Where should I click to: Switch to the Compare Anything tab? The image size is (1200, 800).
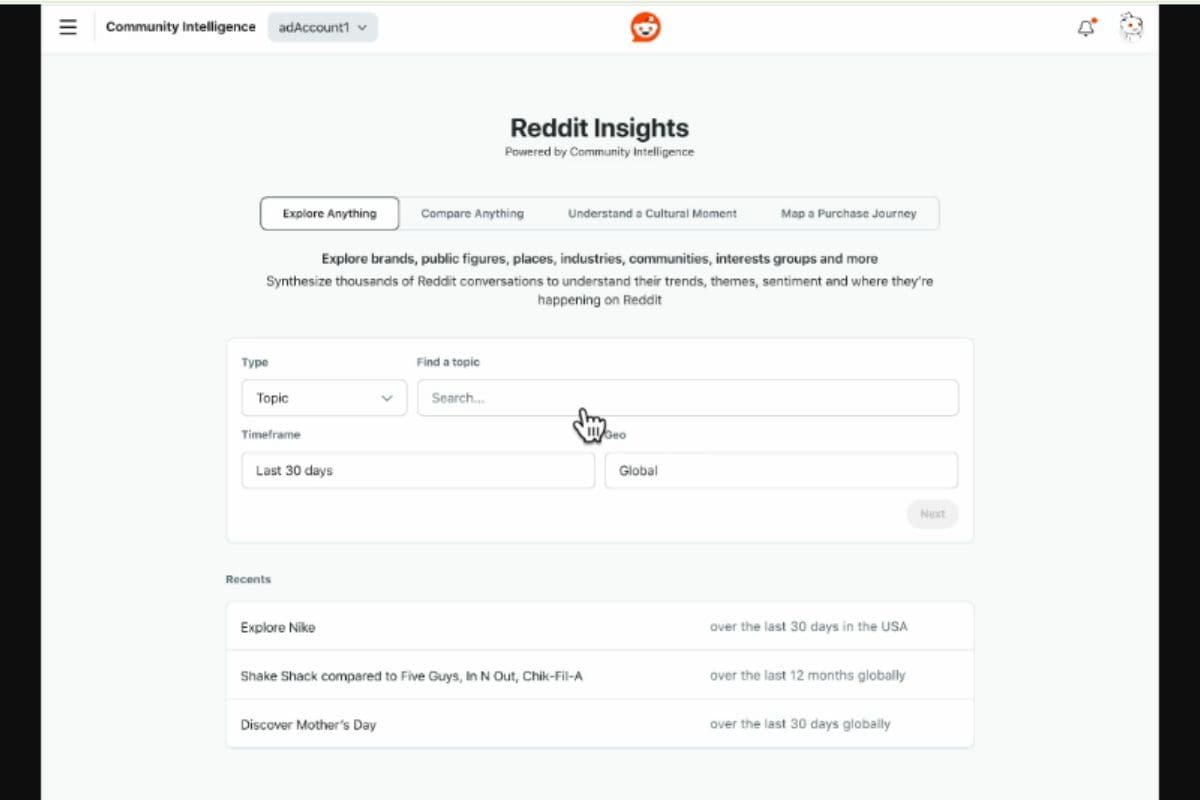pos(472,213)
